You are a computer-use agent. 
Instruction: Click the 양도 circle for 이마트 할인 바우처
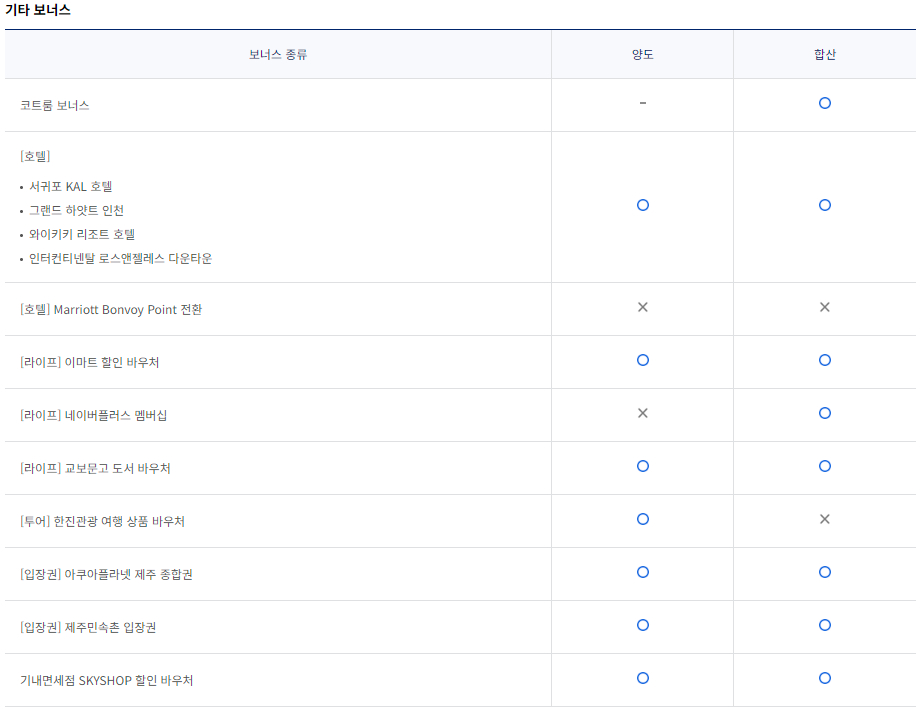[643, 360]
